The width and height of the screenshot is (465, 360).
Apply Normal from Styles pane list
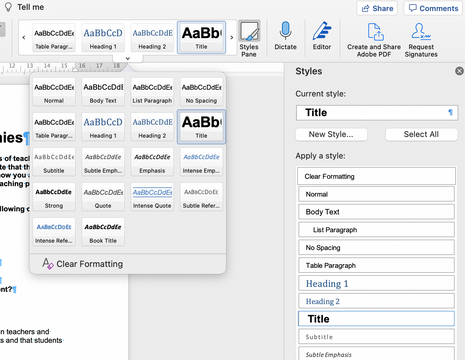click(x=376, y=194)
